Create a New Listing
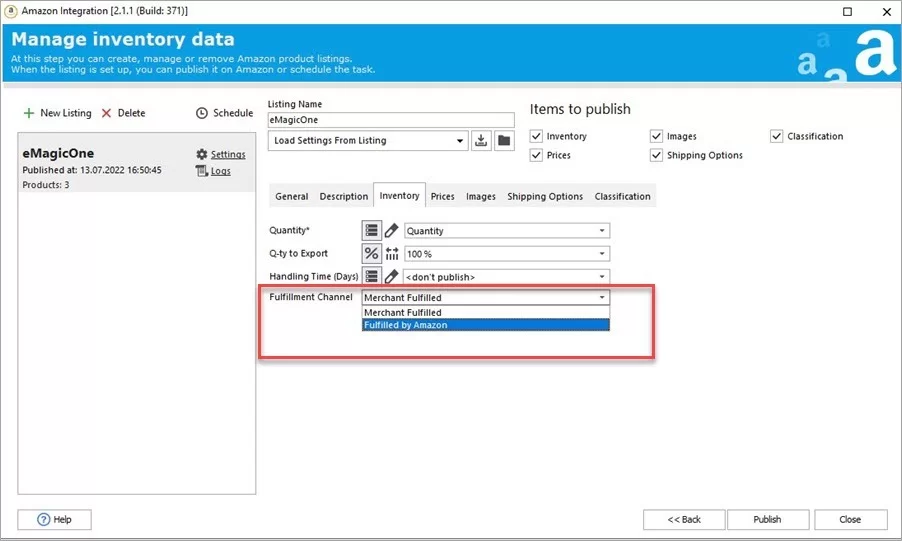The width and height of the screenshot is (902, 541). 57,113
